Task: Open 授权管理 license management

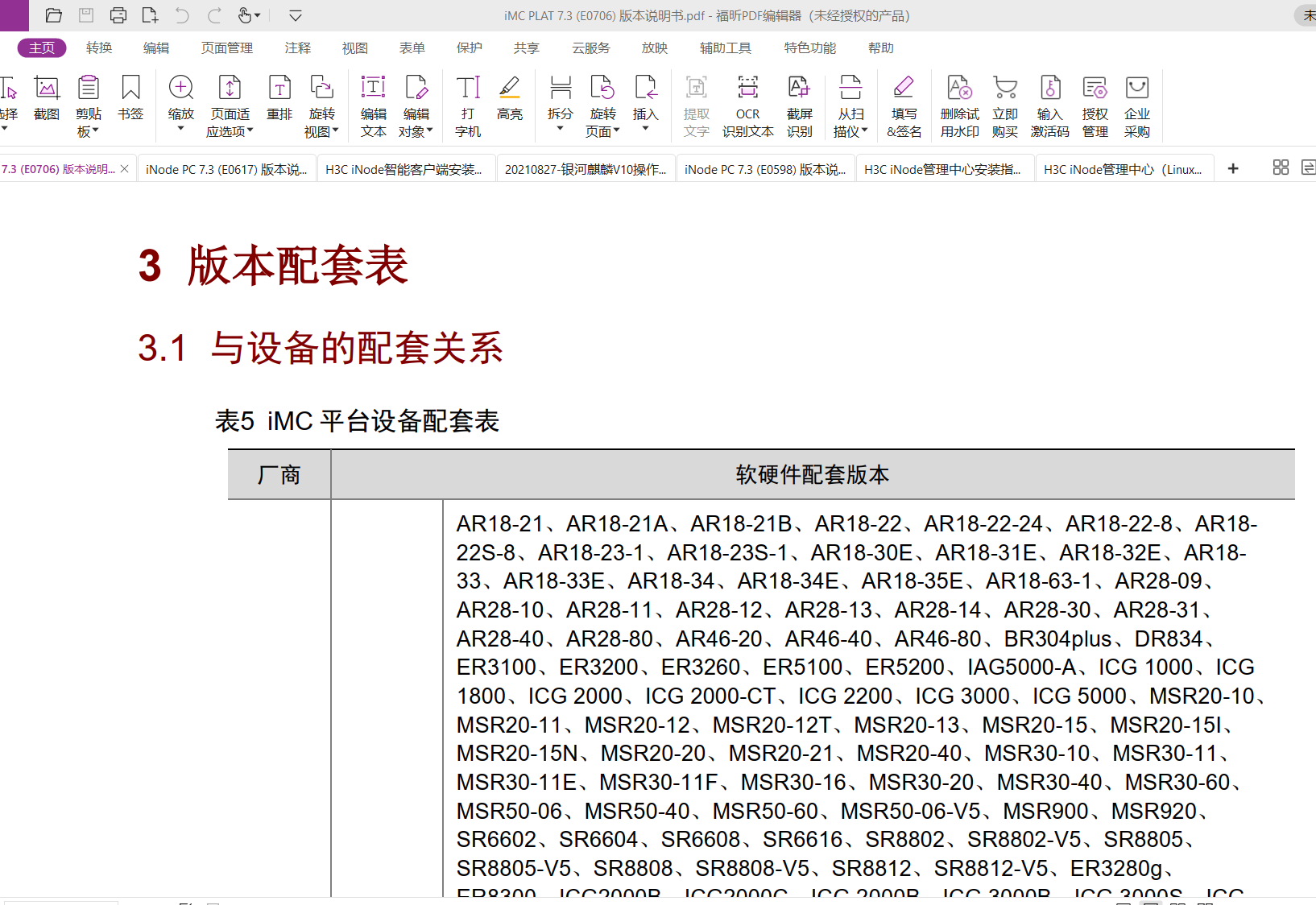Action: [x=1095, y=106]
